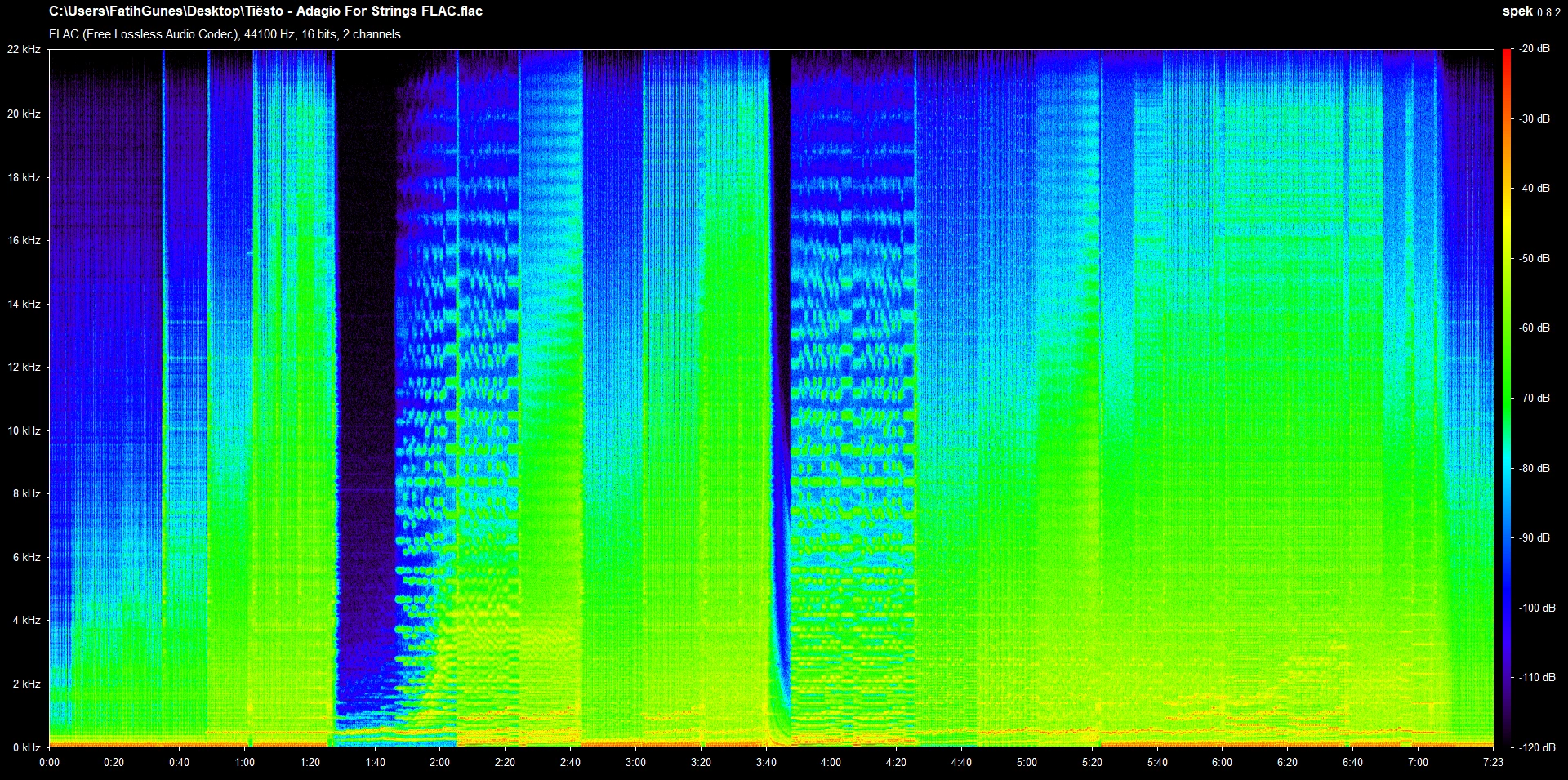Image resolution: width=1568 pixels, height=780 pixels.
Task: Click the 2 kHz frequency axis label
Action: tap(27, 684)
